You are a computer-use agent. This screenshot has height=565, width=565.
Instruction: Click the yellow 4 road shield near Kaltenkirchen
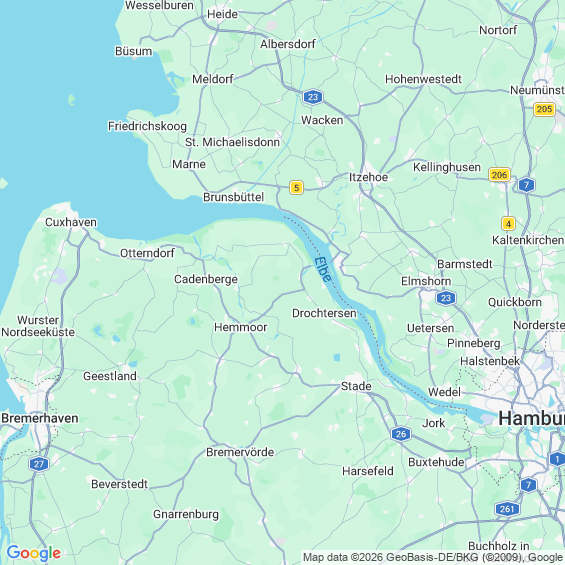pos(508,224)
